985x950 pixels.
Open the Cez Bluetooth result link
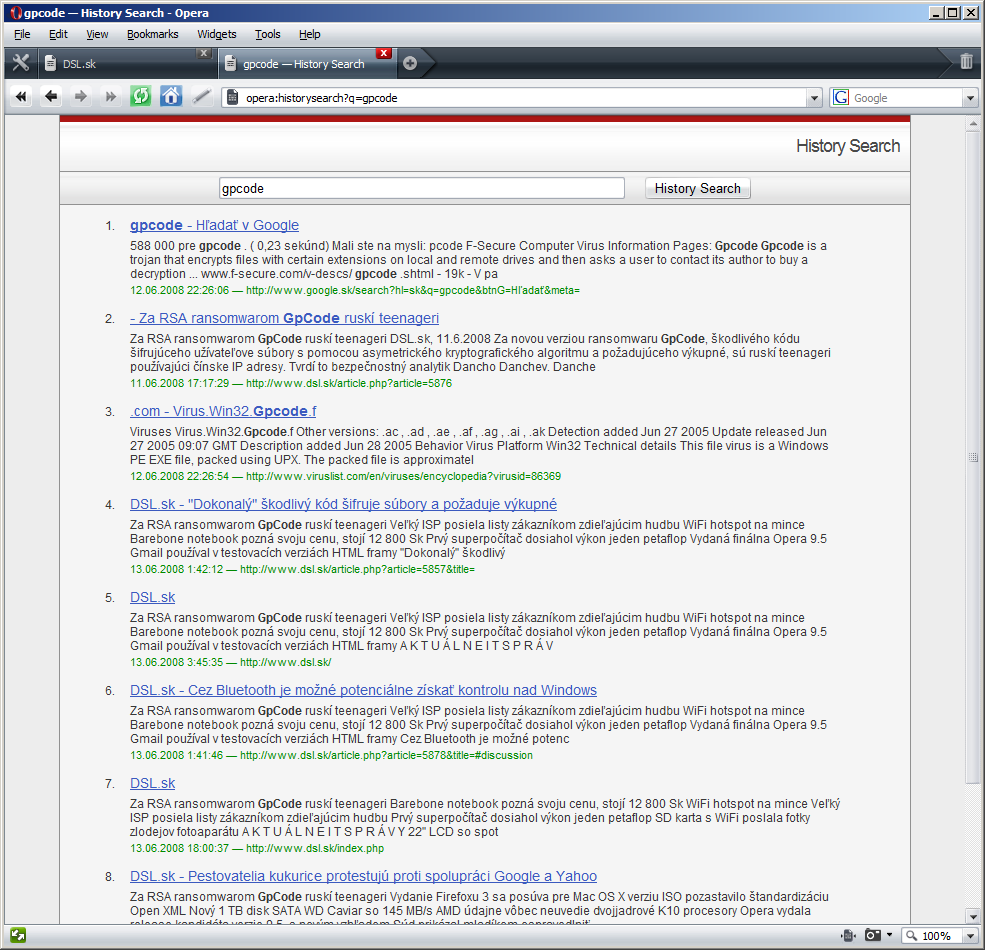coord(363,690)
